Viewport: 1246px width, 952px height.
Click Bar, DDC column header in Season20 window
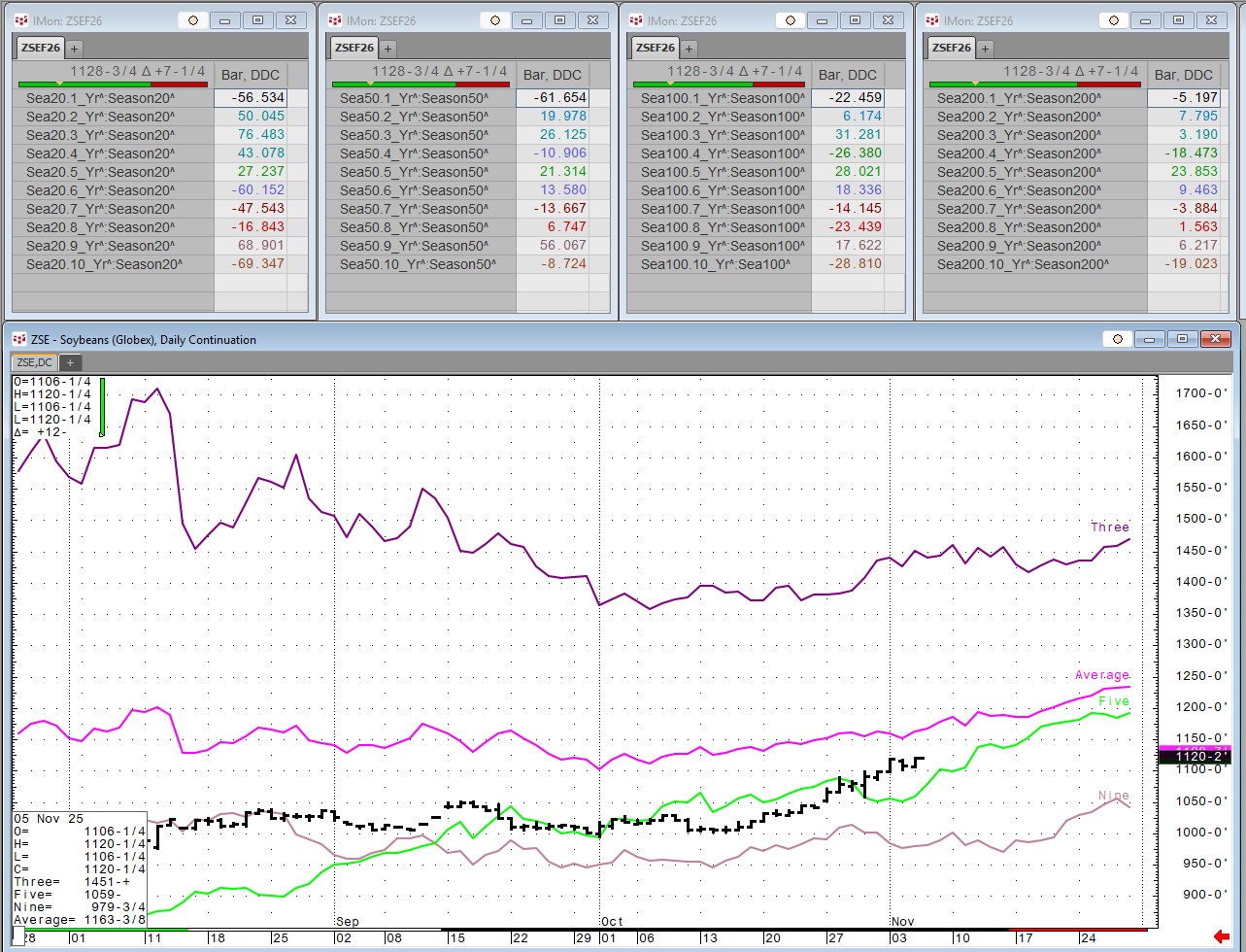(251, 75)
